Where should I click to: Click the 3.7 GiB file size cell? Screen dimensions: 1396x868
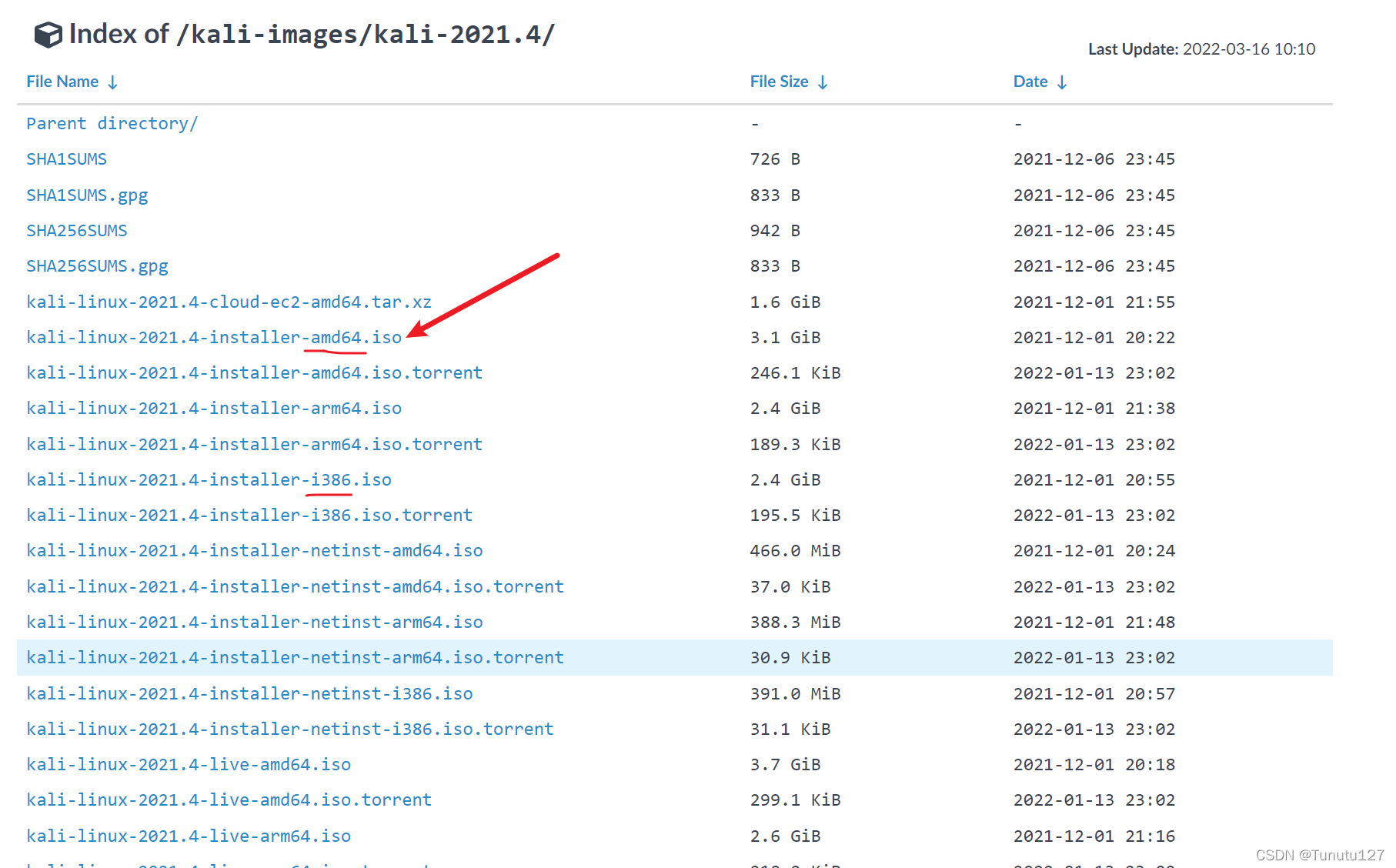tap(785, 765)
